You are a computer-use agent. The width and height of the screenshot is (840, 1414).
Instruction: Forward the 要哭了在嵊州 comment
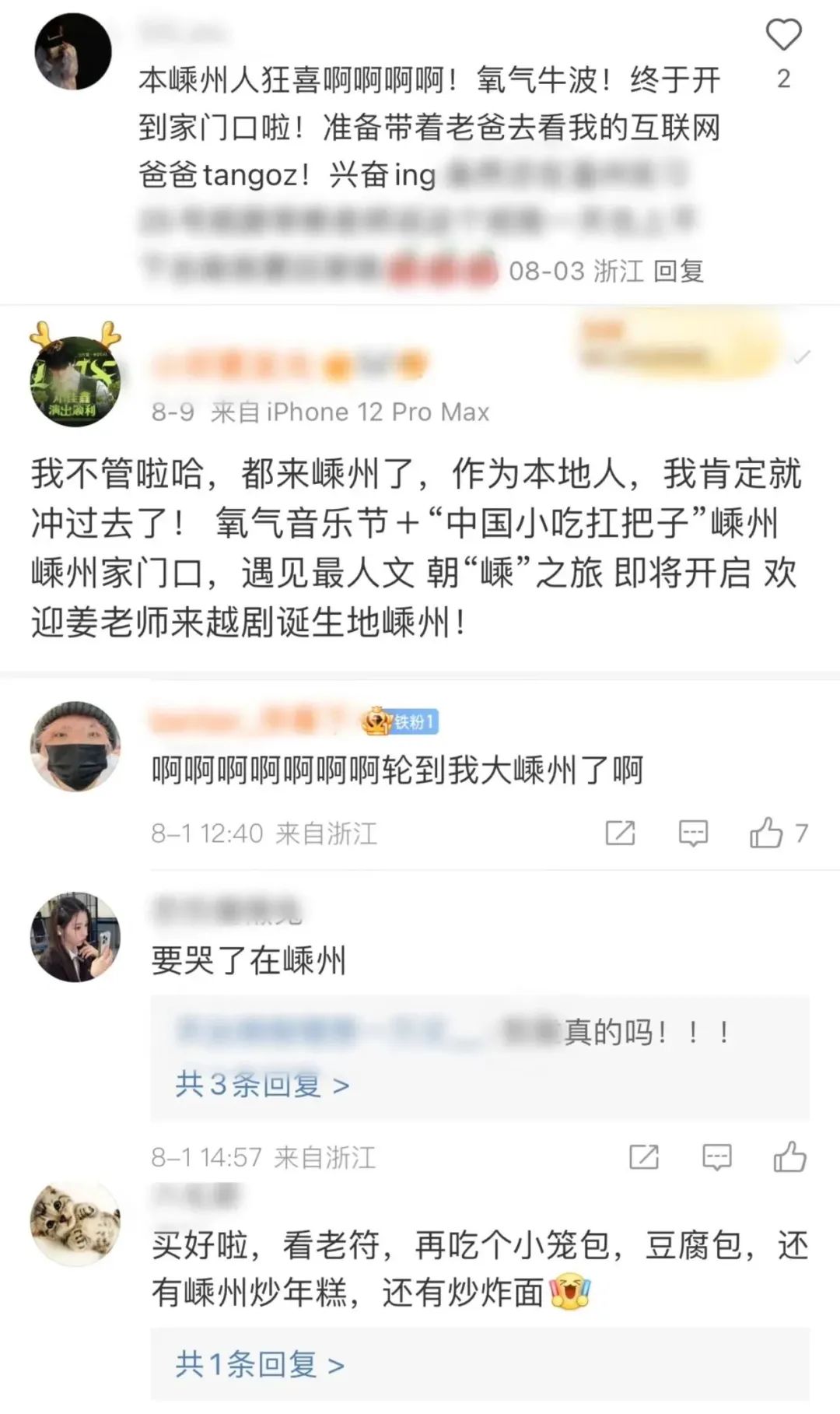coord(643,1157)
